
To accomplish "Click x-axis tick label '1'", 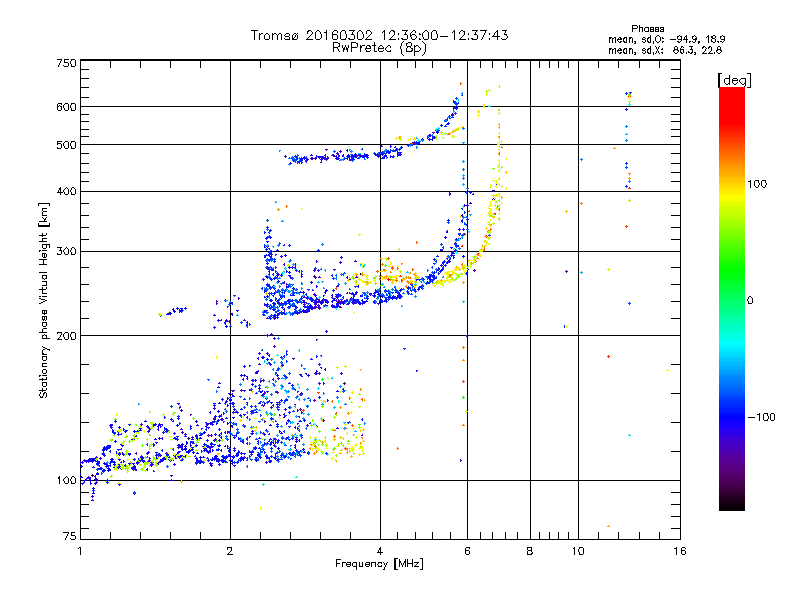I will 80,551.
